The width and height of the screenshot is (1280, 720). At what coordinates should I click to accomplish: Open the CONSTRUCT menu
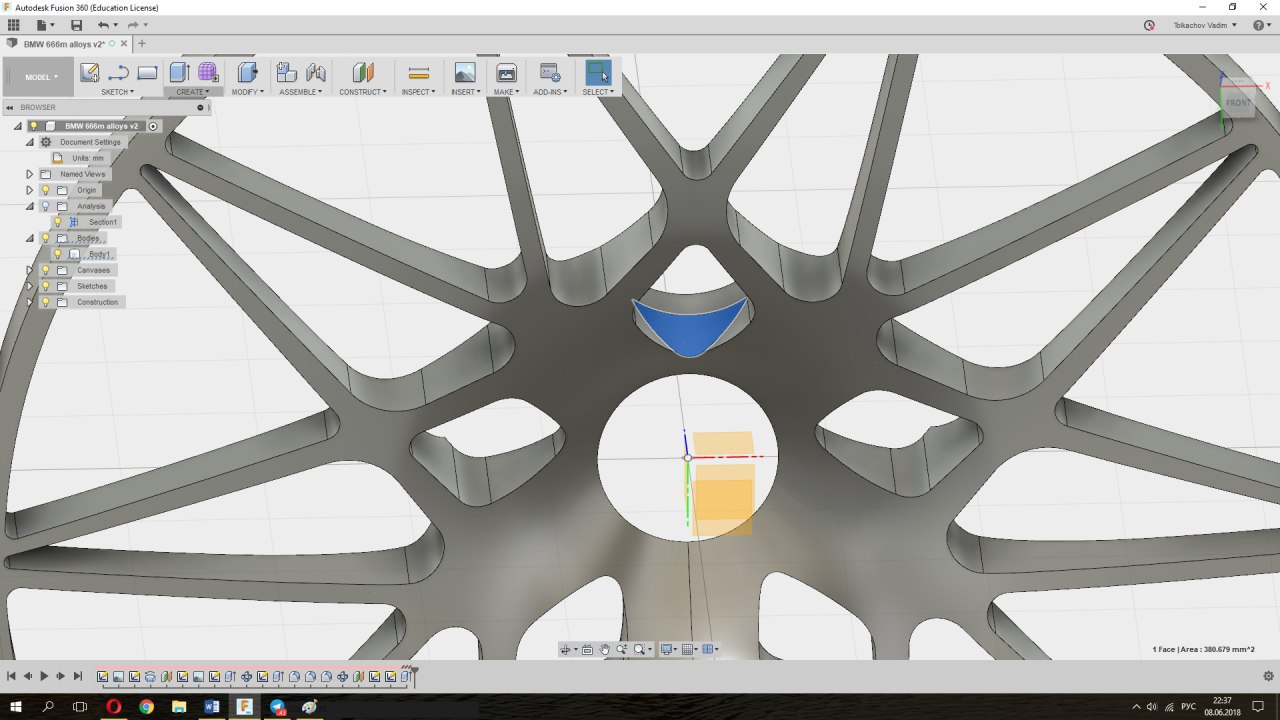pyautogui.click(x=362, y=92)
